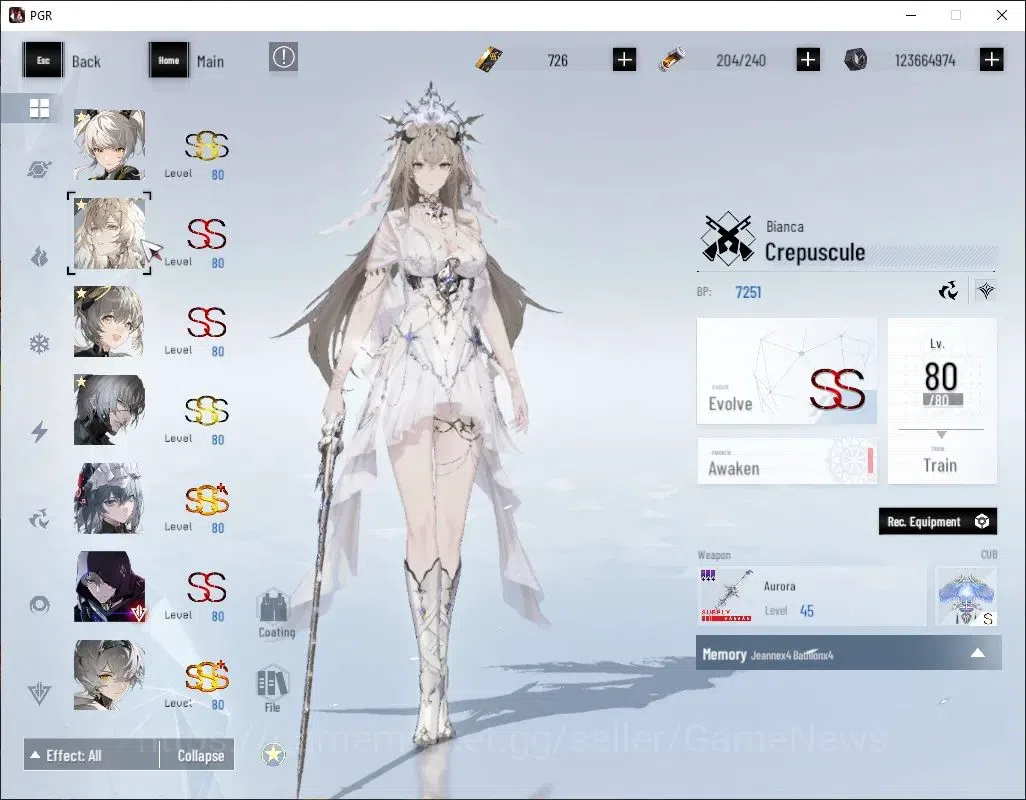Open the exclamation info icon
1026x800 pixels.
point(283,58)
